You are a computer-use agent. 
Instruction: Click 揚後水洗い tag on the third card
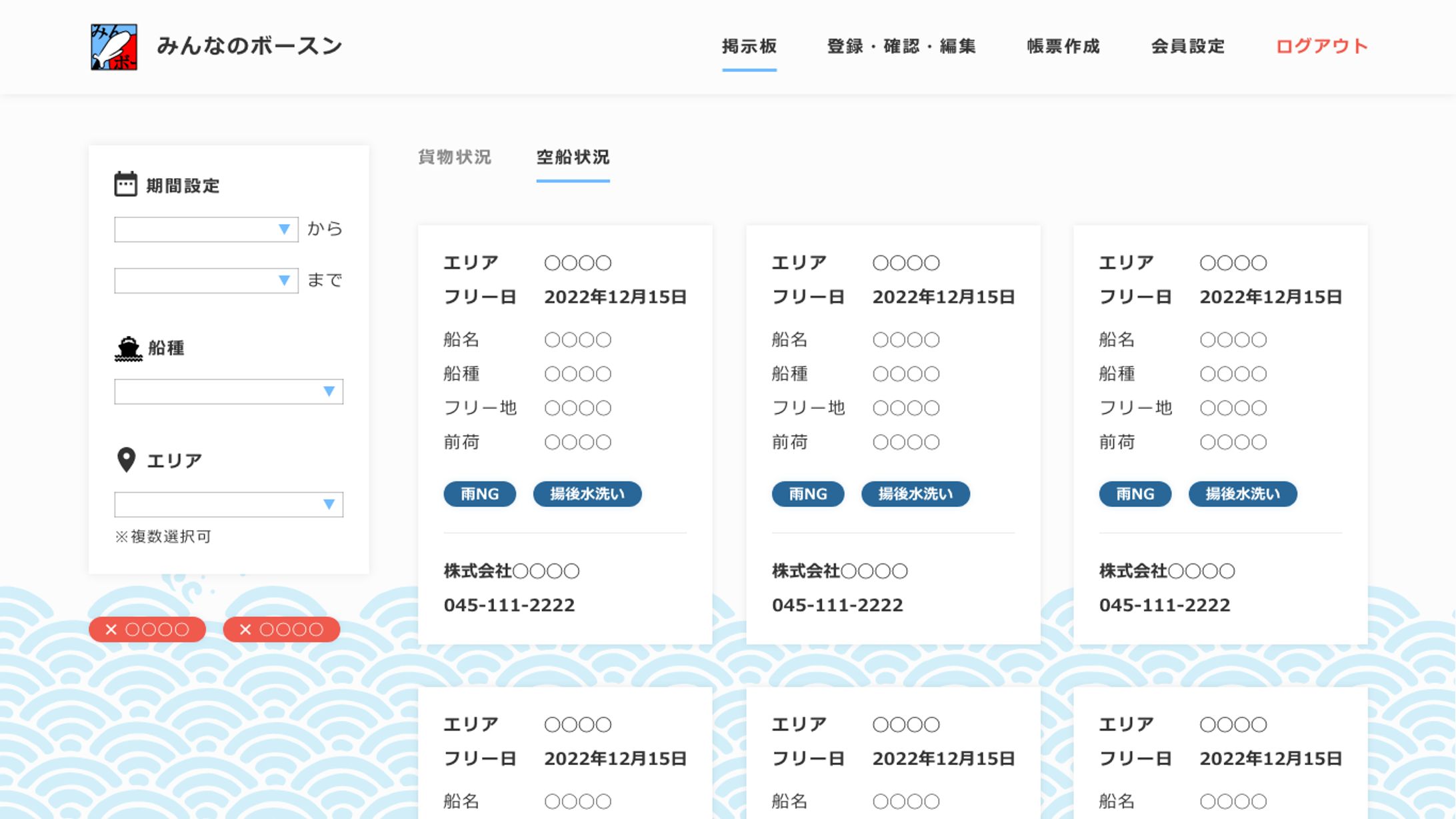coord(1243,494)
